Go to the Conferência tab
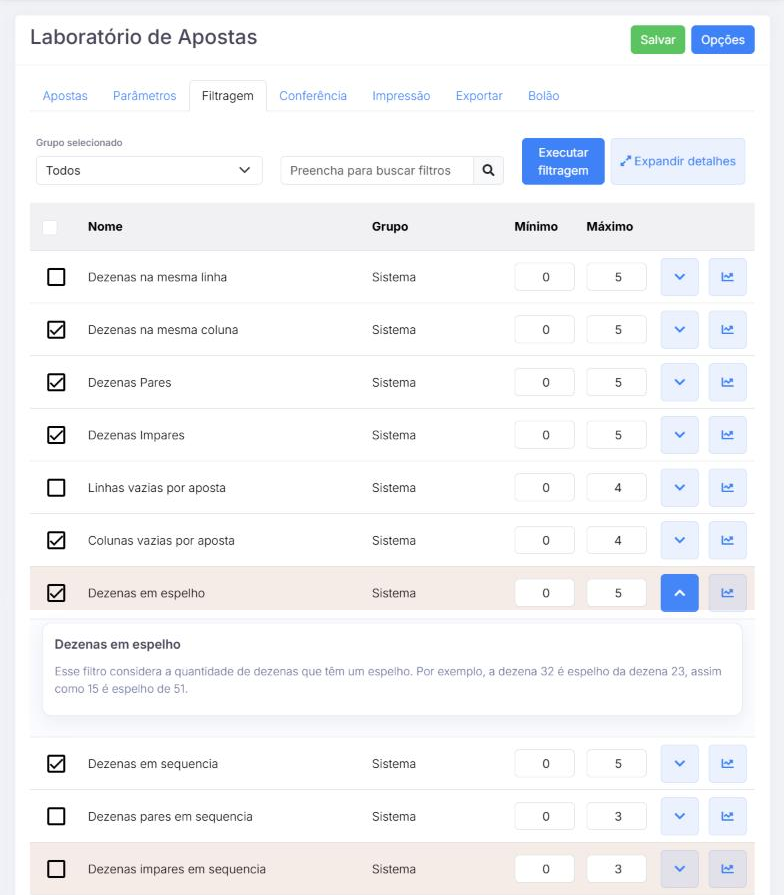784x895 pixels. (313, 96)
